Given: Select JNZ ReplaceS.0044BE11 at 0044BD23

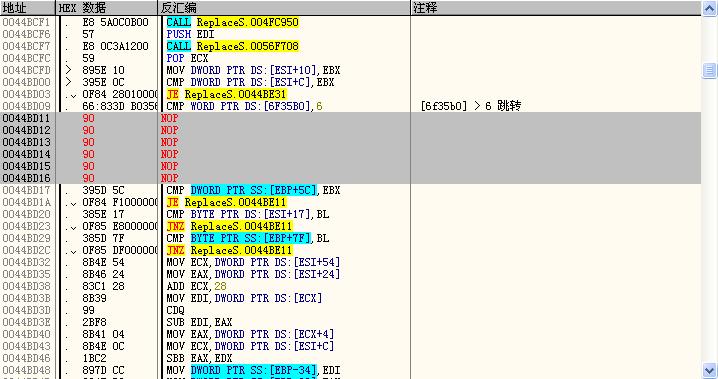Looking at the screenshot, I should click(229, 226).
